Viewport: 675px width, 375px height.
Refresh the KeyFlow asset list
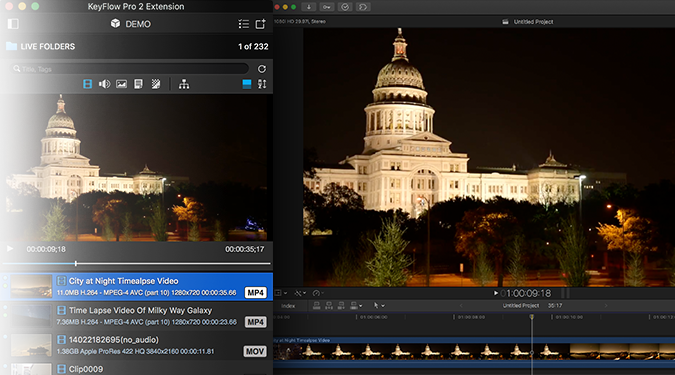click(x=262, y=69)
